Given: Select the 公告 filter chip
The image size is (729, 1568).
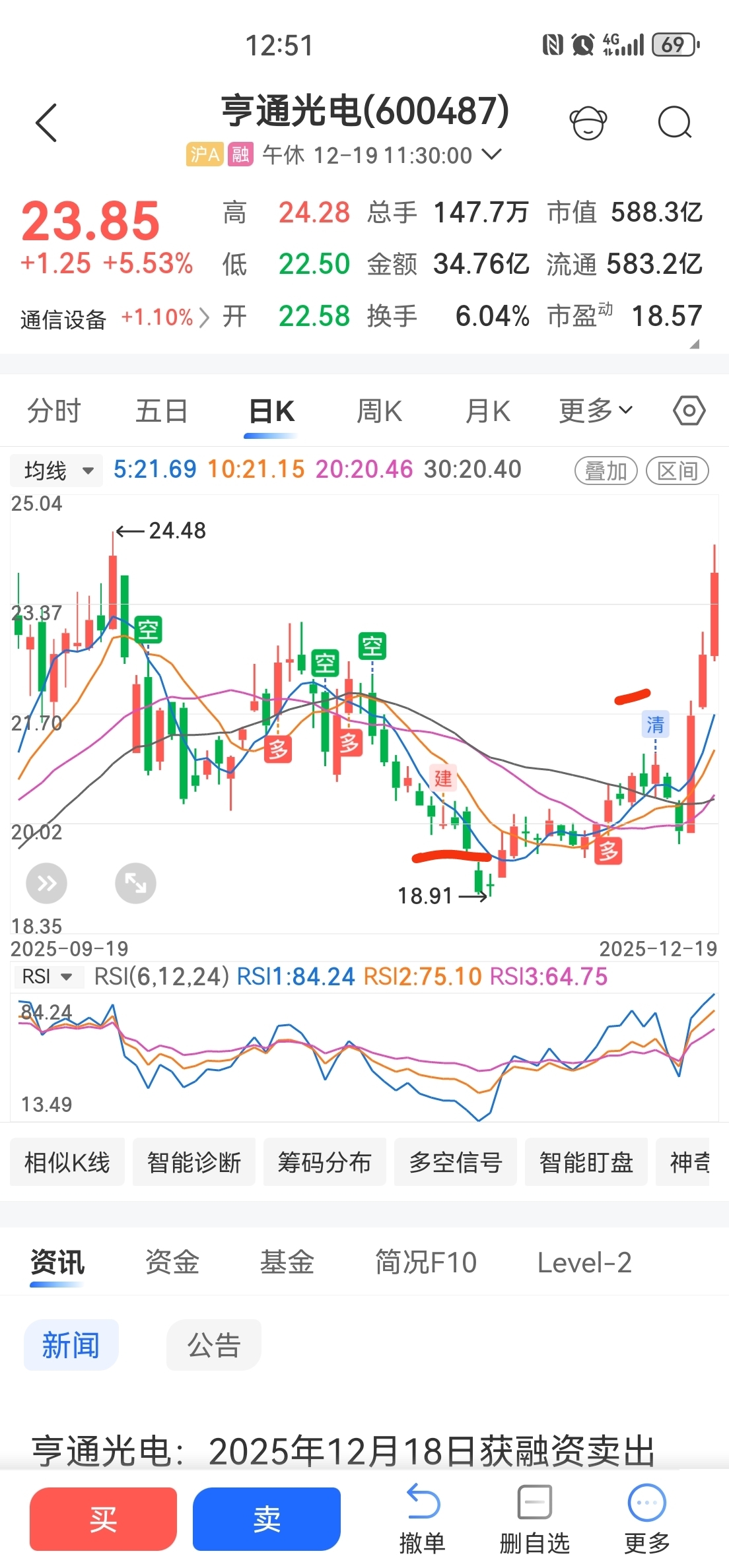Looking at the screenshot, I should (214, 1344).
